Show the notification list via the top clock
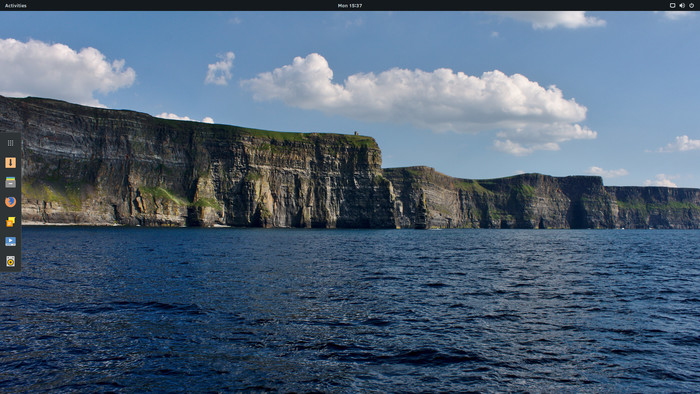The height and width of the screenshot is (394, 700). point(350,5)
